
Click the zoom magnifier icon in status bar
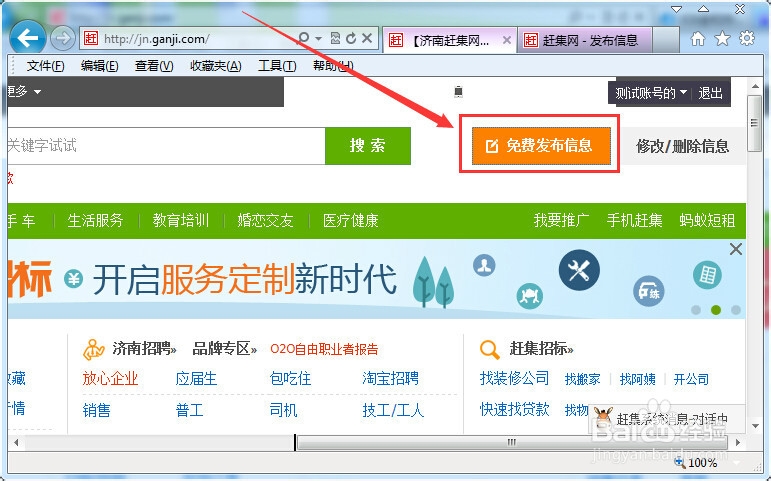coord(680,462)
